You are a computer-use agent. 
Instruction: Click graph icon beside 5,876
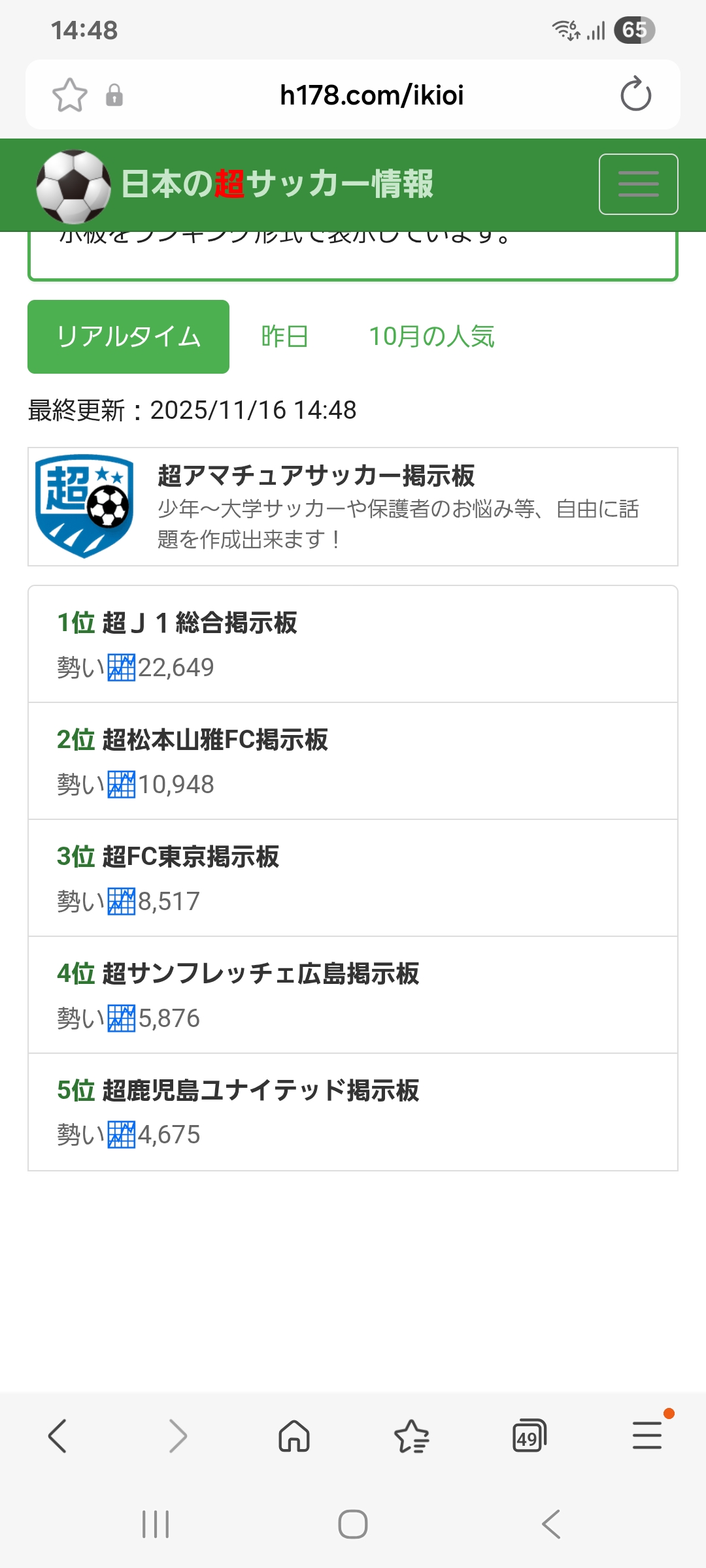(121, 1018)
